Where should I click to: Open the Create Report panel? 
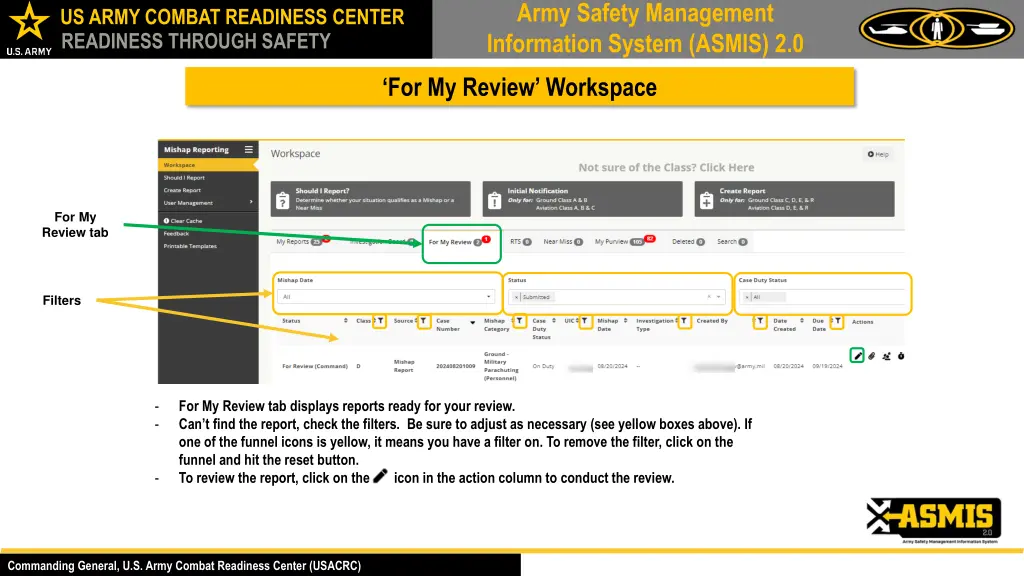[x=795, y=198]
